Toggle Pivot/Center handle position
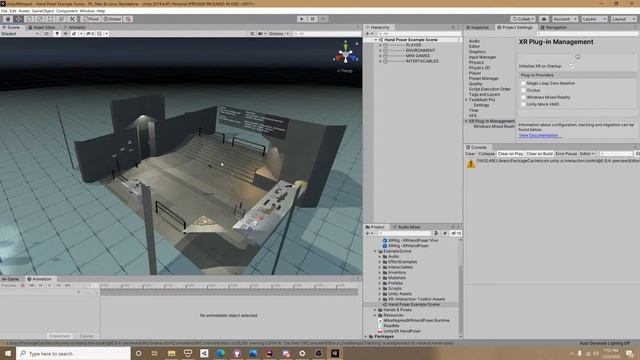This screenshot has height=360, width=640. click(91, 19)
